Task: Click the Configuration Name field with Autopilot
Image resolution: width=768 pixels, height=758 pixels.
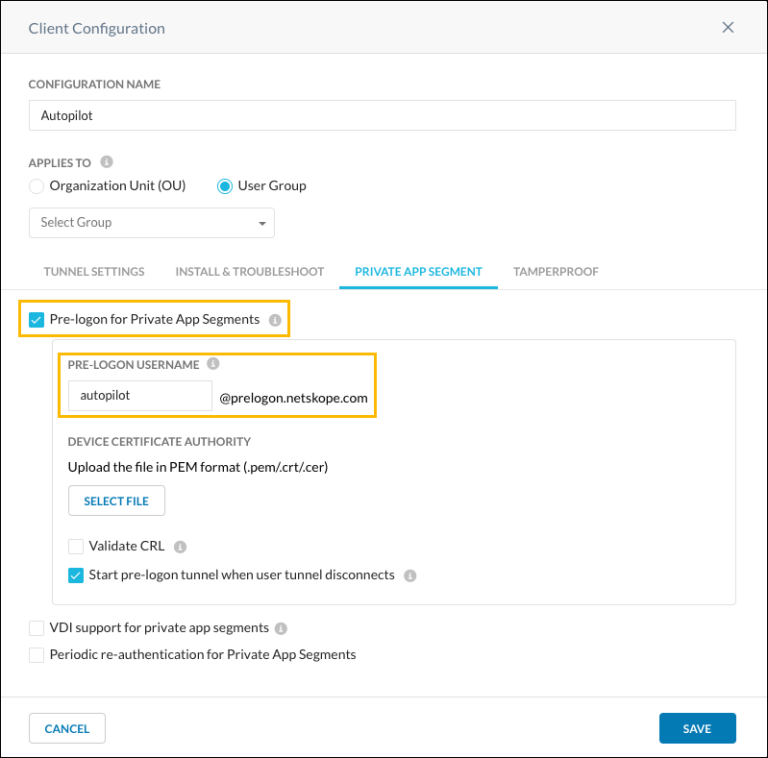Action: [x=382, y=116]
